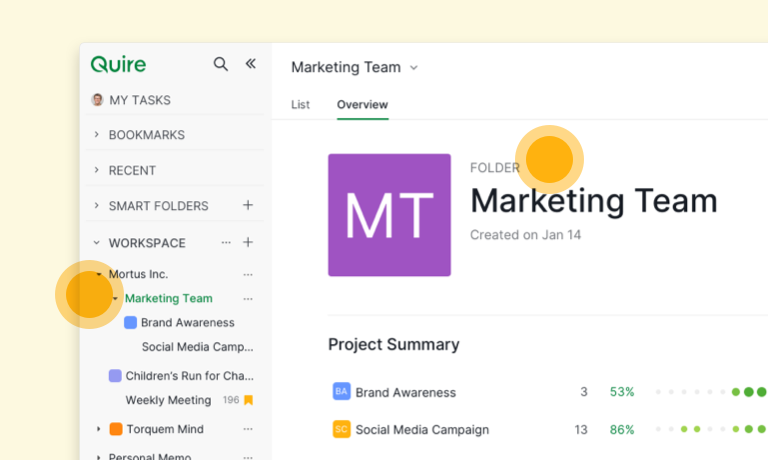Click the Created on Jan 14 text
This screenshot has height=460, width=768.
[526, 235]
